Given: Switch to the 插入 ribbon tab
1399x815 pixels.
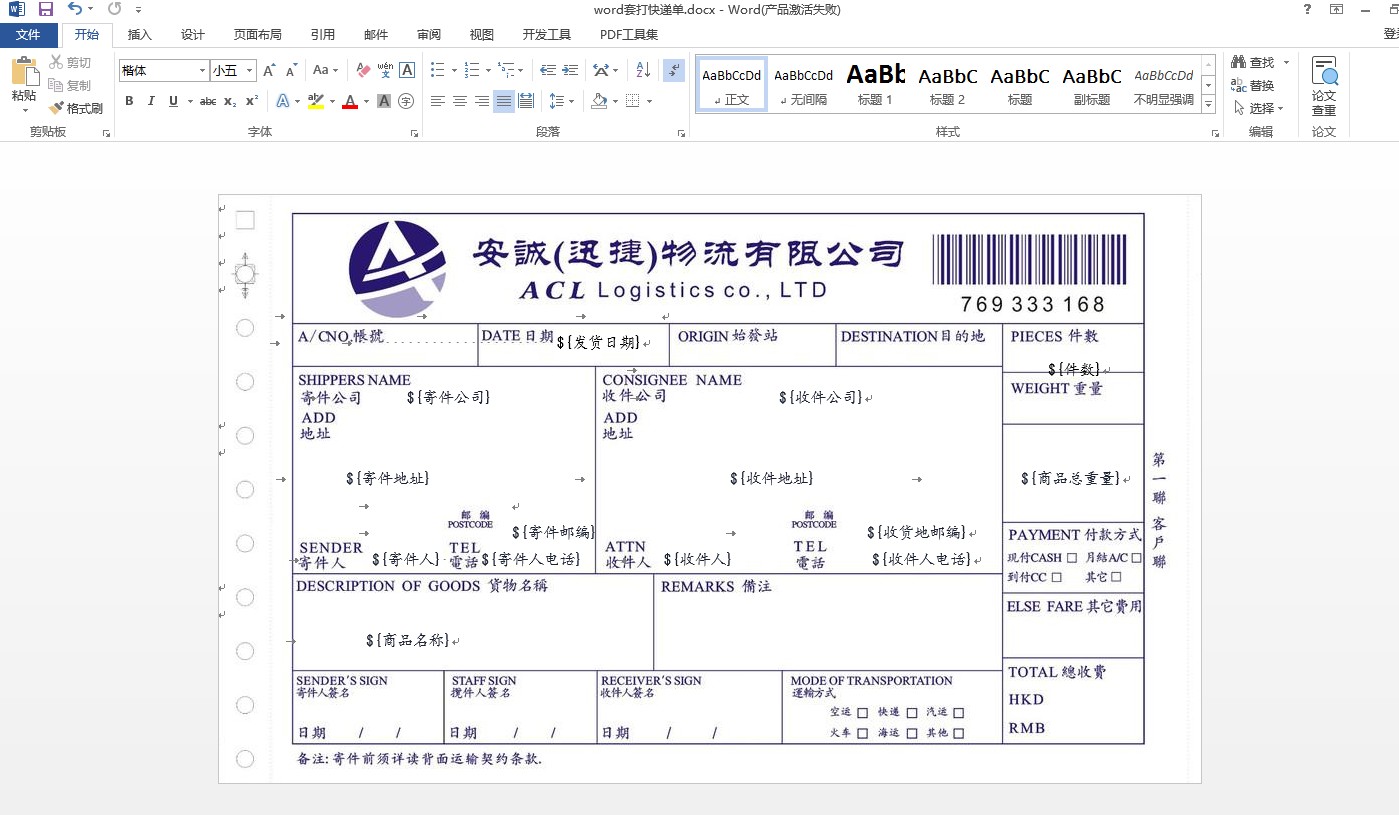Looking at the screenshot, I should click(140, 35).
